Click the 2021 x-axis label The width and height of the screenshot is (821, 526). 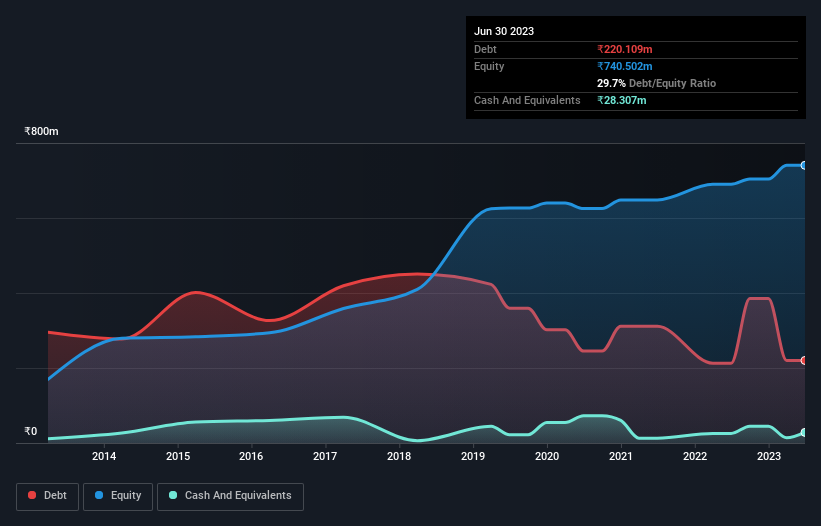click(x=621, y=456)
